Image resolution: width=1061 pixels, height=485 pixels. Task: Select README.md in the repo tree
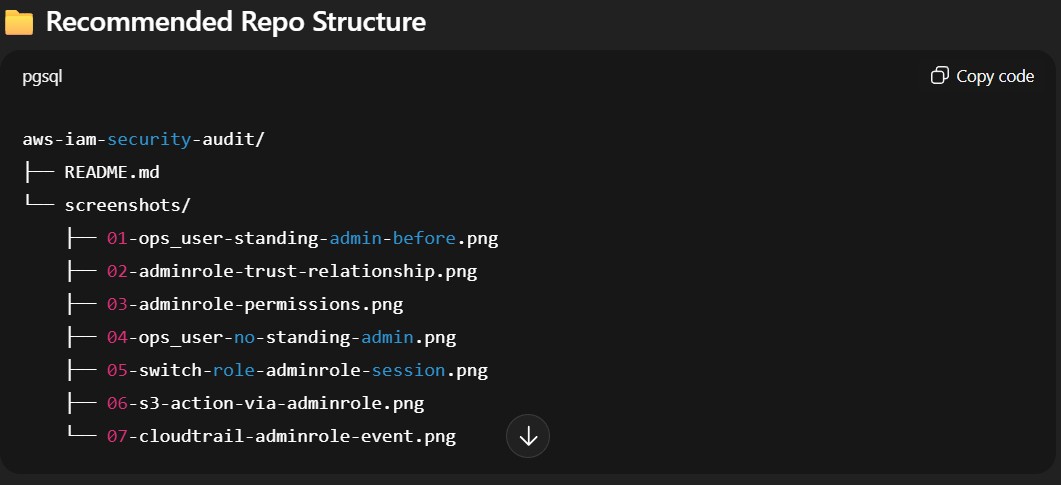112,172
